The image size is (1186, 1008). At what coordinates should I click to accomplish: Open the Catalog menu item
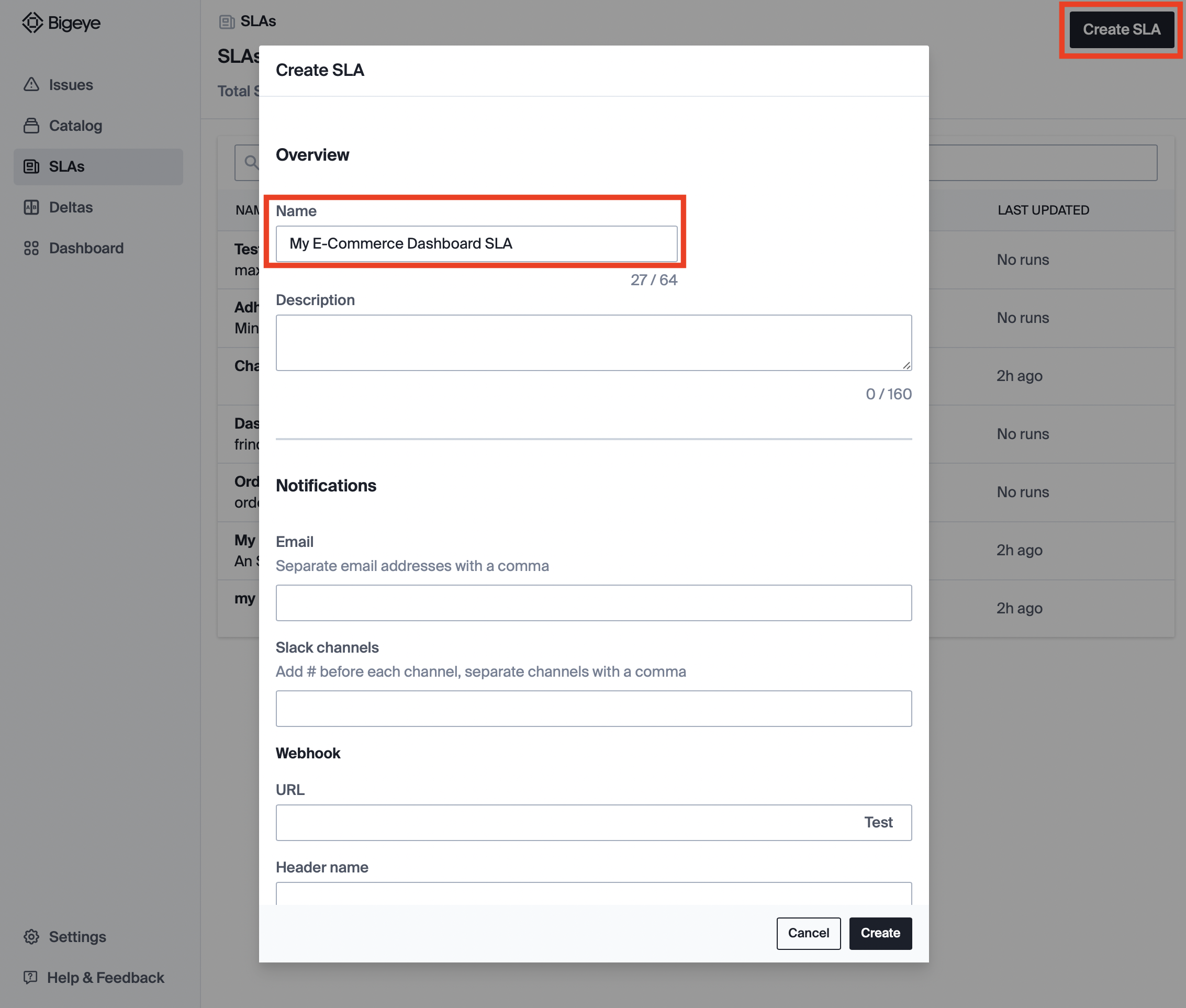[x=75, y=126]
